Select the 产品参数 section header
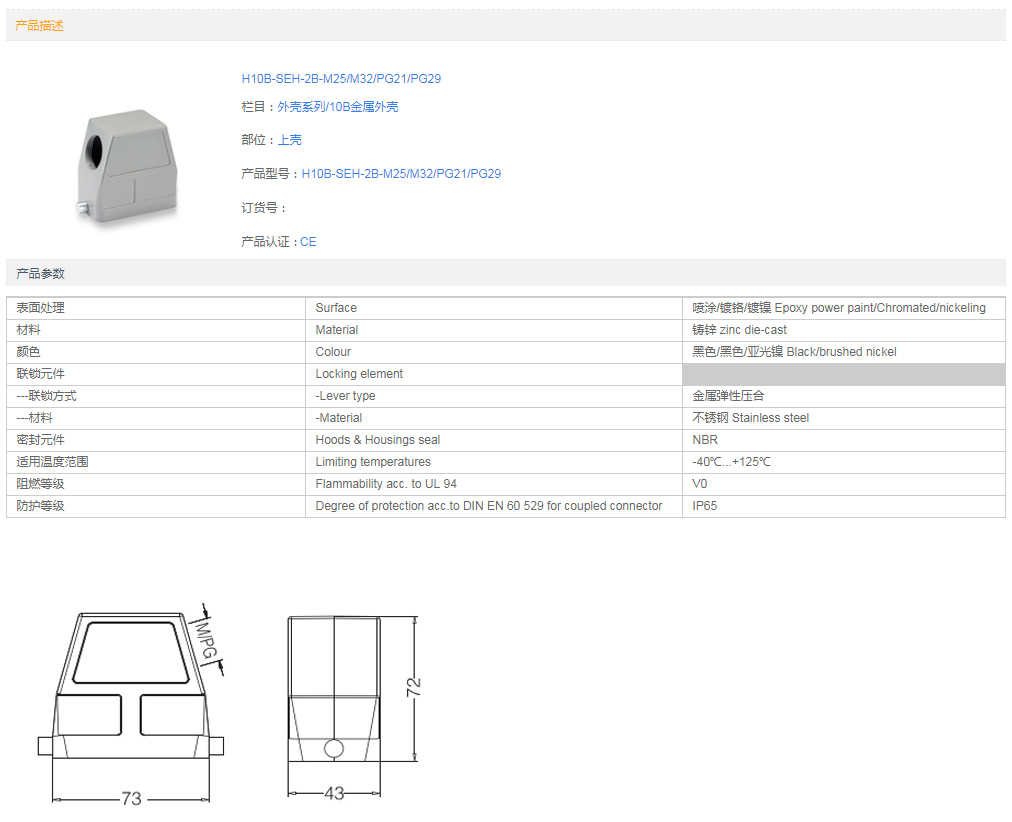The image size is (1012, 822). pos(41,273)
